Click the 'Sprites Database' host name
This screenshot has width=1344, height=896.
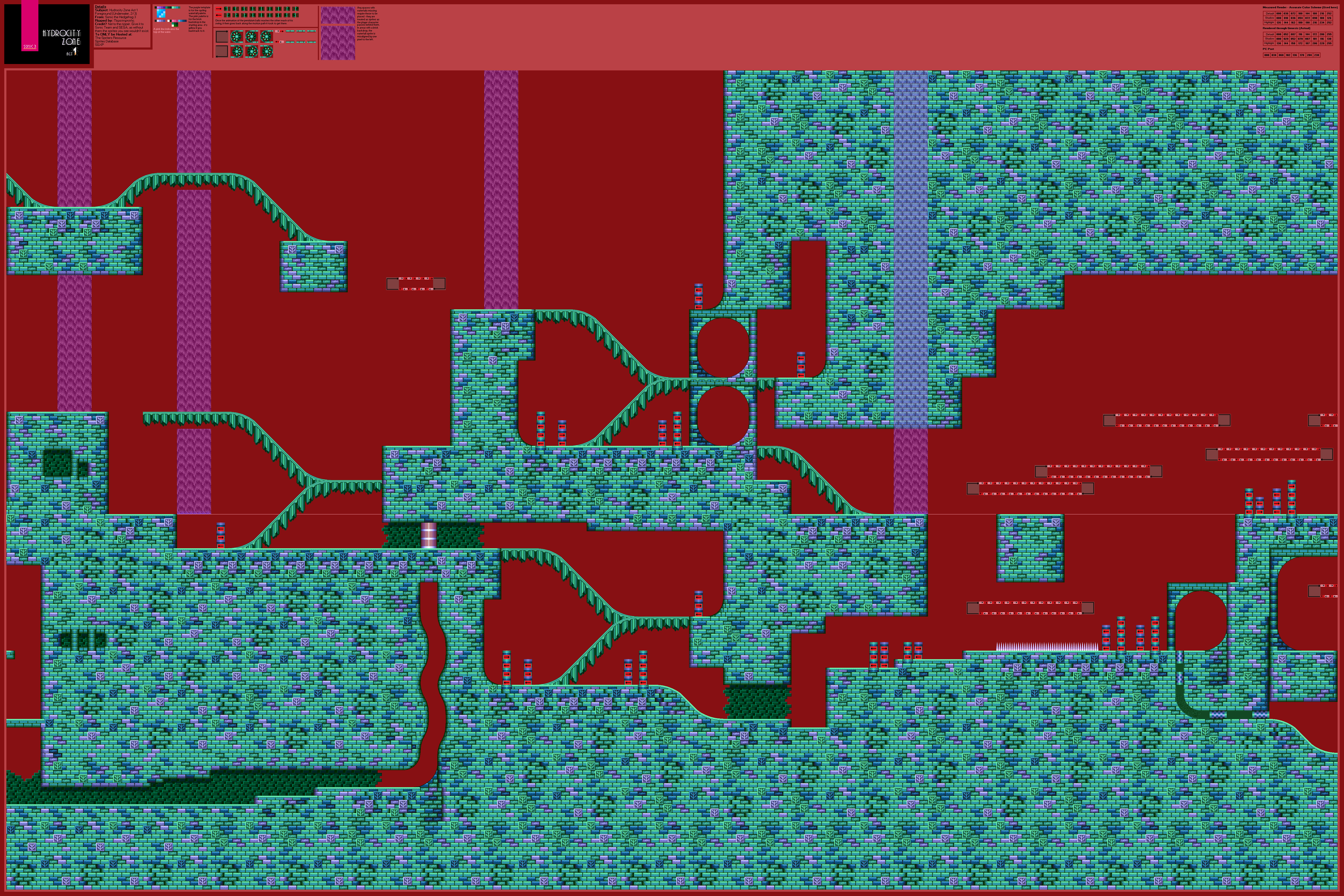pyautogui.click(x=107, y=41)
